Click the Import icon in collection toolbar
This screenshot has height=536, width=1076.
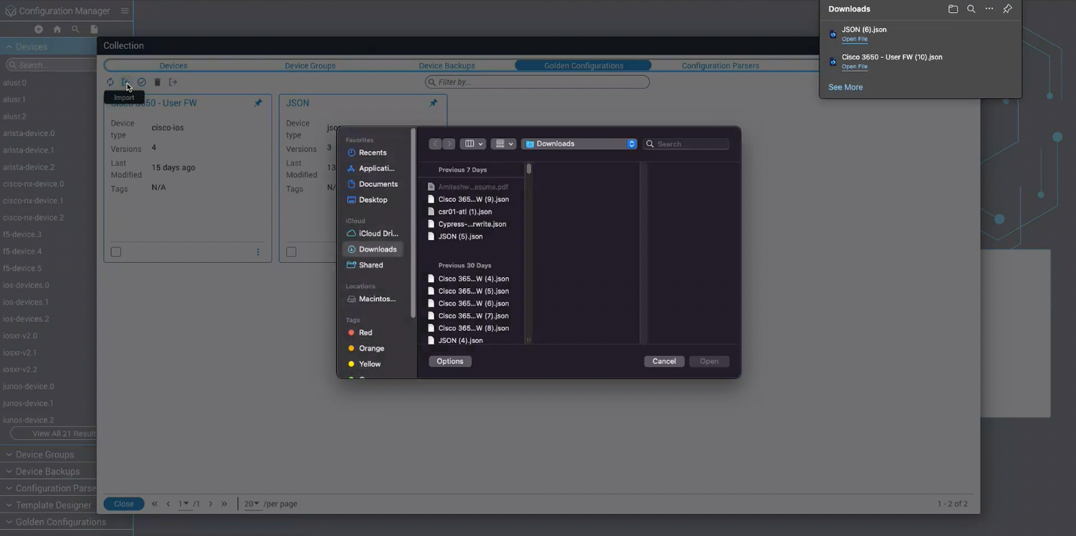(x=126, y=83)
